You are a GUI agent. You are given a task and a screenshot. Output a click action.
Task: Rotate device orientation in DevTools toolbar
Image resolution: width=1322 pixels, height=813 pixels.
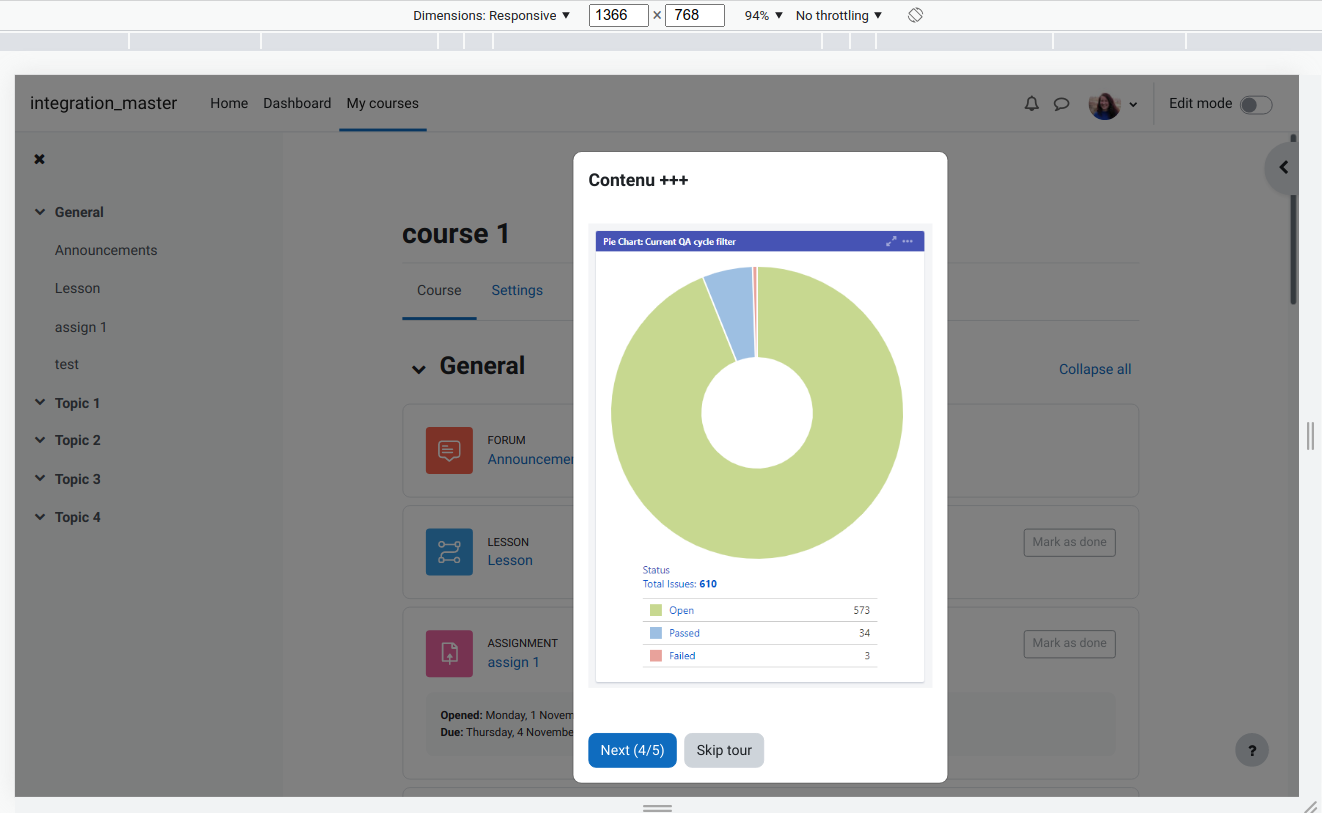point(915,15)
